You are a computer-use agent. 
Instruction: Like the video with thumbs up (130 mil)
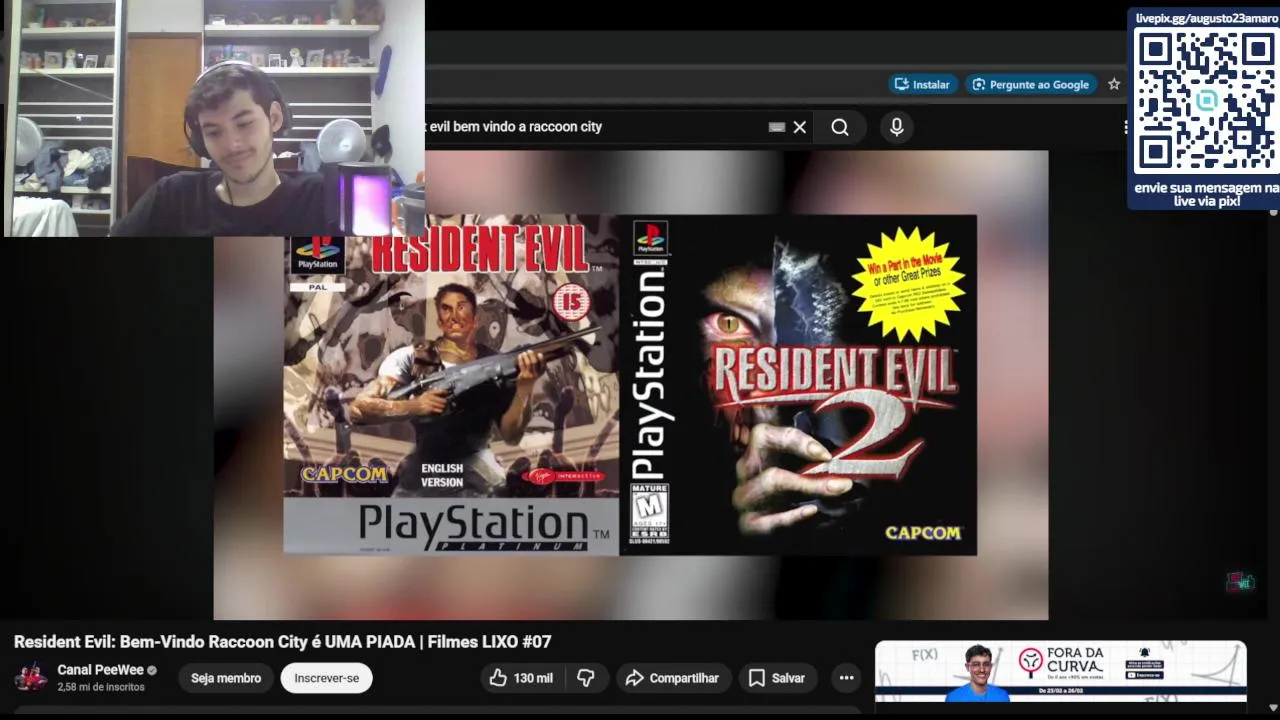tap(521, 678)
